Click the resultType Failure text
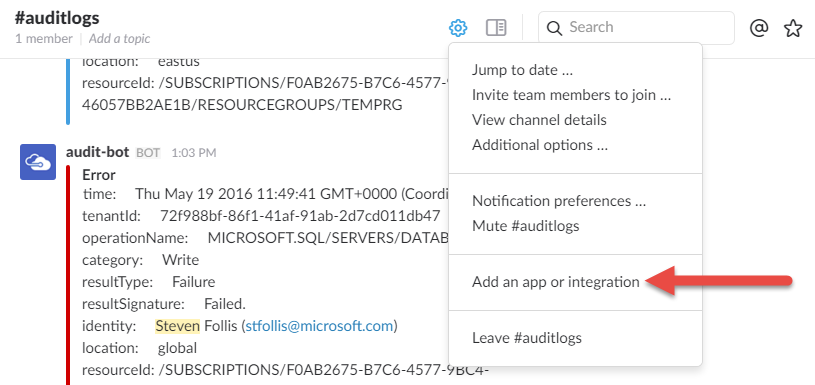This screenshot has width=815, height=385. point(149,282)
